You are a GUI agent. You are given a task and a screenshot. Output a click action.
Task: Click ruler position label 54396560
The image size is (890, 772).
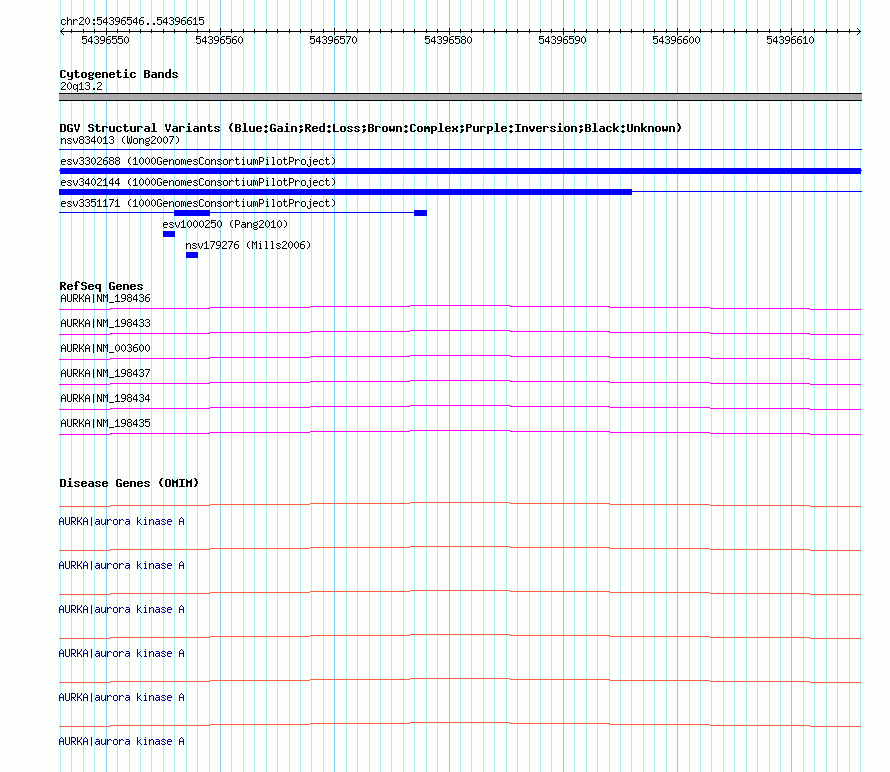pos(220,40)
